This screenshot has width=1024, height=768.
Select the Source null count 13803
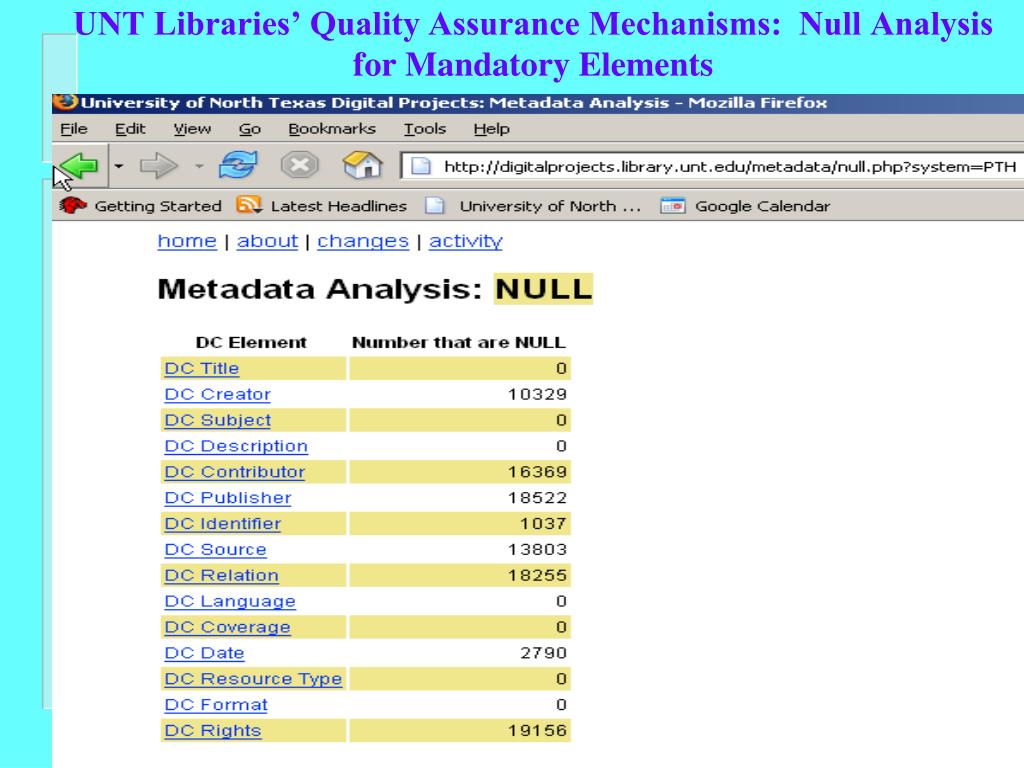pyautogui.click(x=537, y=550)
